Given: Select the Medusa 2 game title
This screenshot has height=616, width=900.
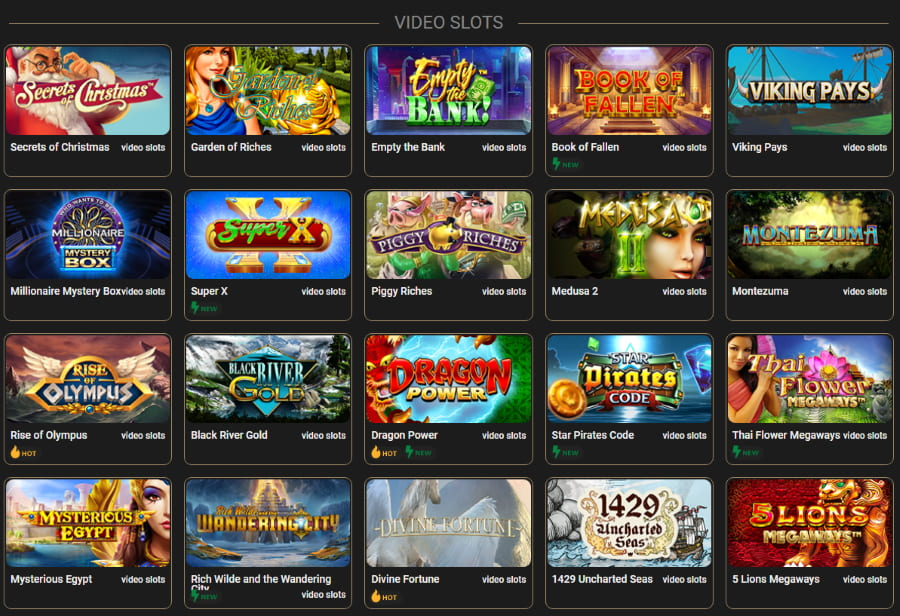Looking at the screenshot, I should pos(575,291).
